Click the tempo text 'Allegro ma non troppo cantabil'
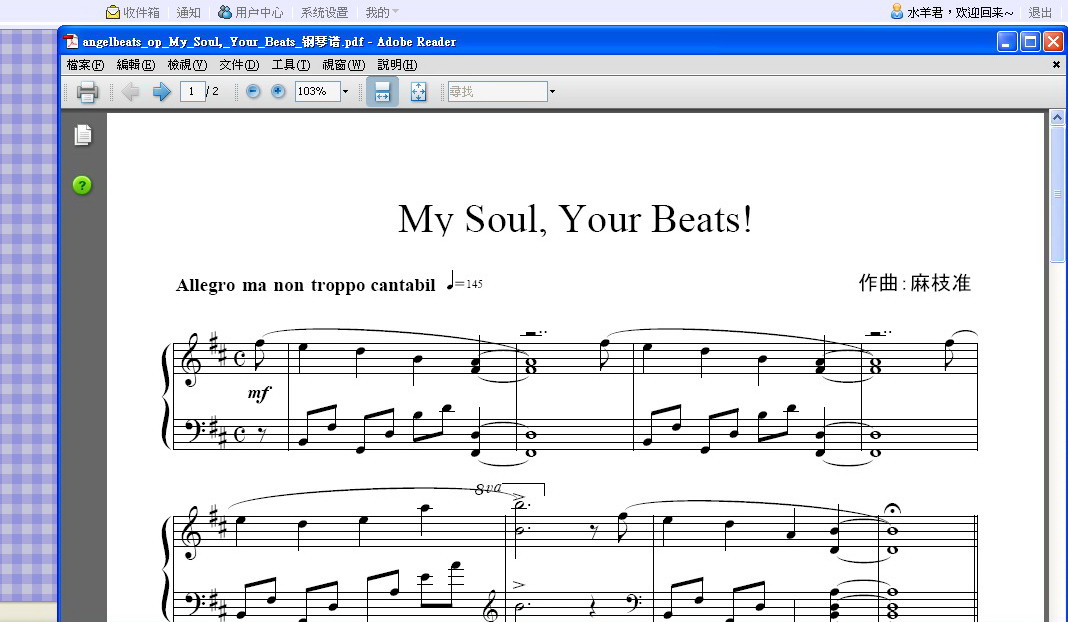 [305, 285]
